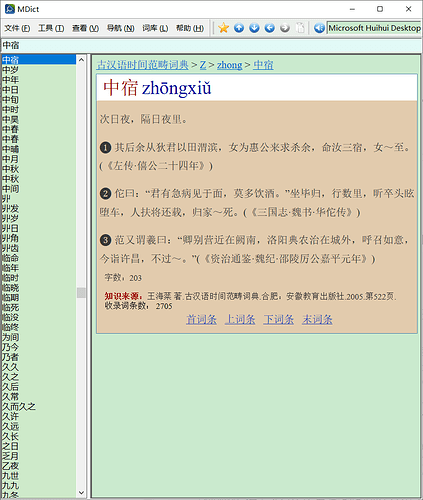Select 临终 in the word list

coord(39,327)
